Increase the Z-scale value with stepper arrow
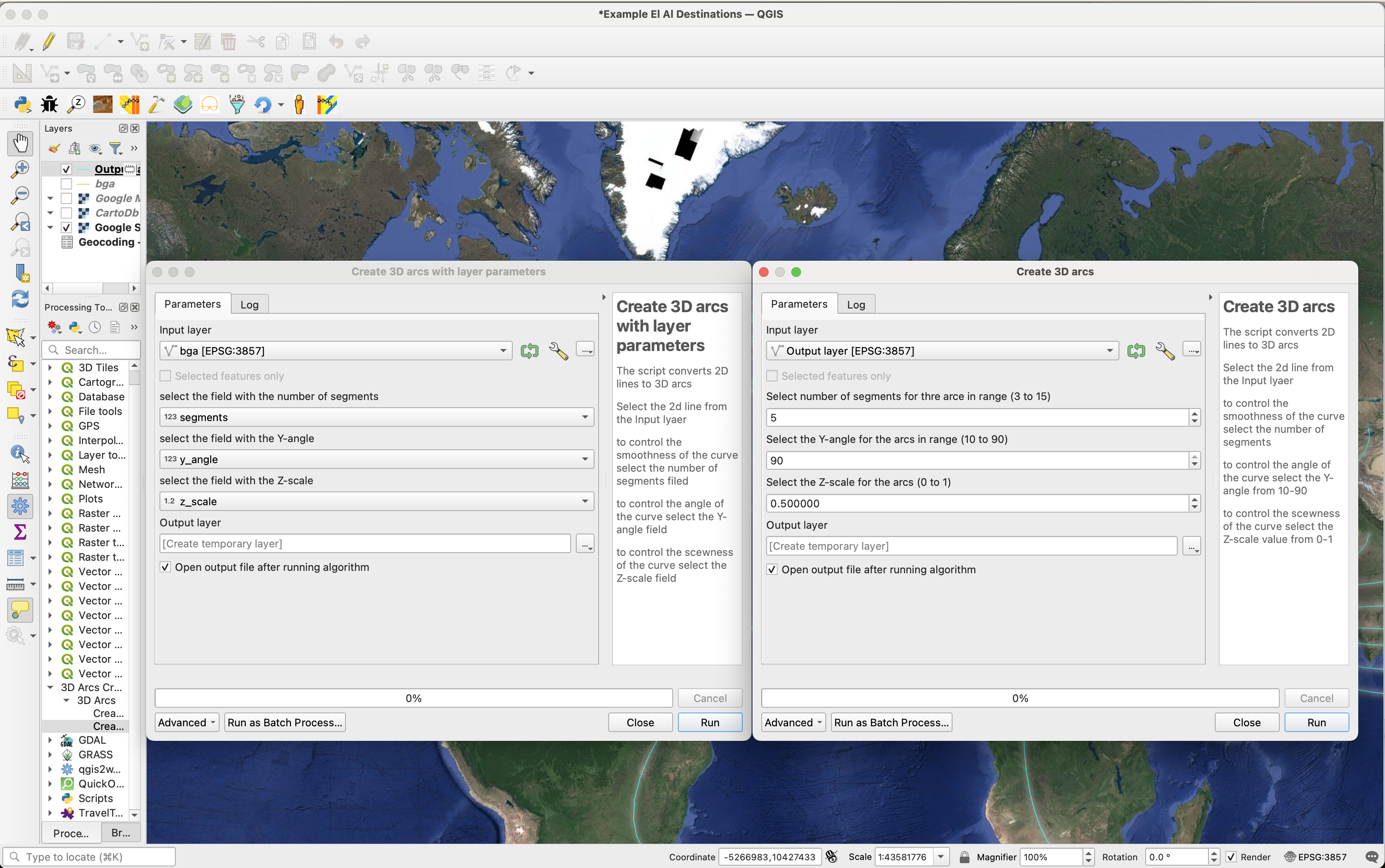The image size is (1385, 868). [x=1194, y=500]
